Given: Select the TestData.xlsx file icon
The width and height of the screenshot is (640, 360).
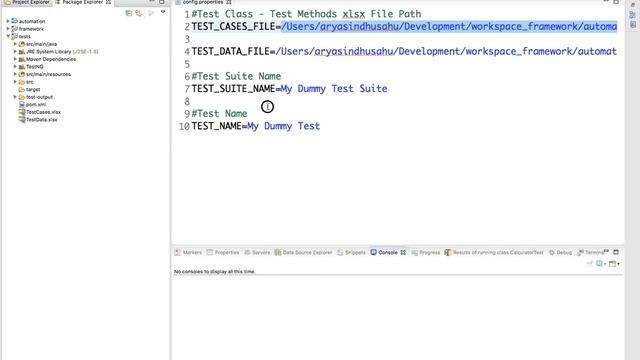Looking at the screenshot, I should coord(22,120).
